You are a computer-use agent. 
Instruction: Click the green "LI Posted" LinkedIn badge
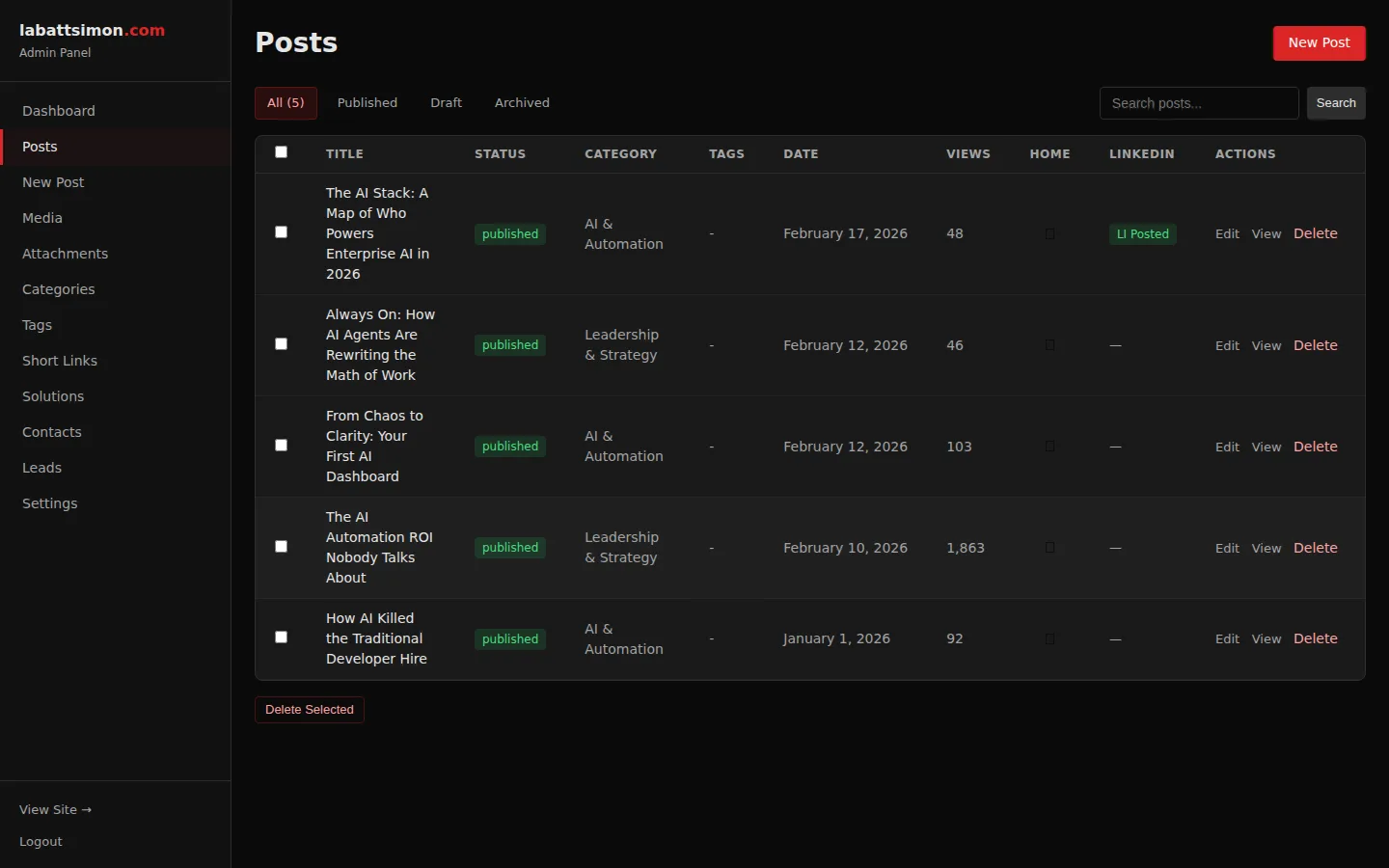click(1142, 233)
